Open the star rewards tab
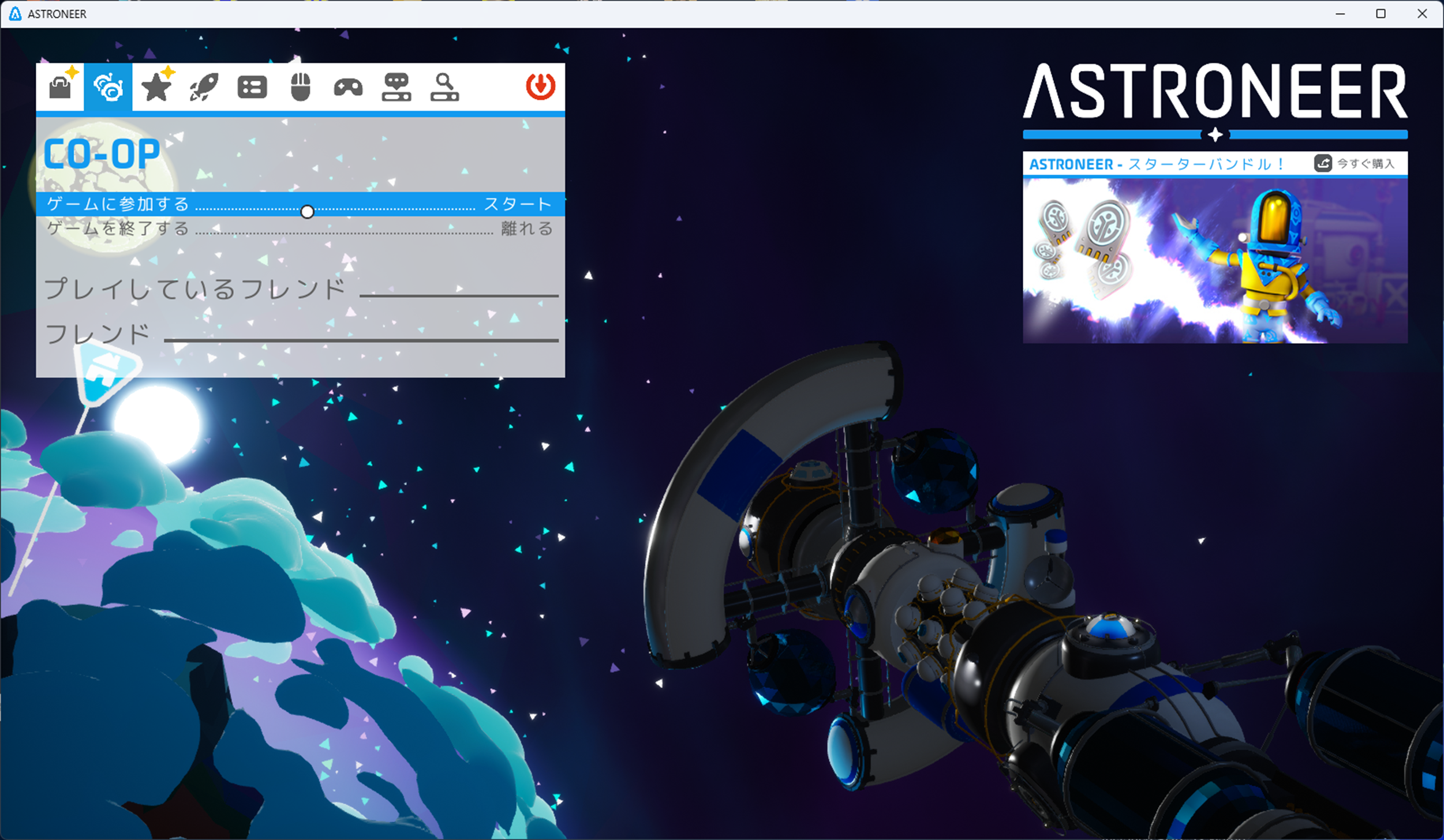1444x840 pixels. (156, 87)
